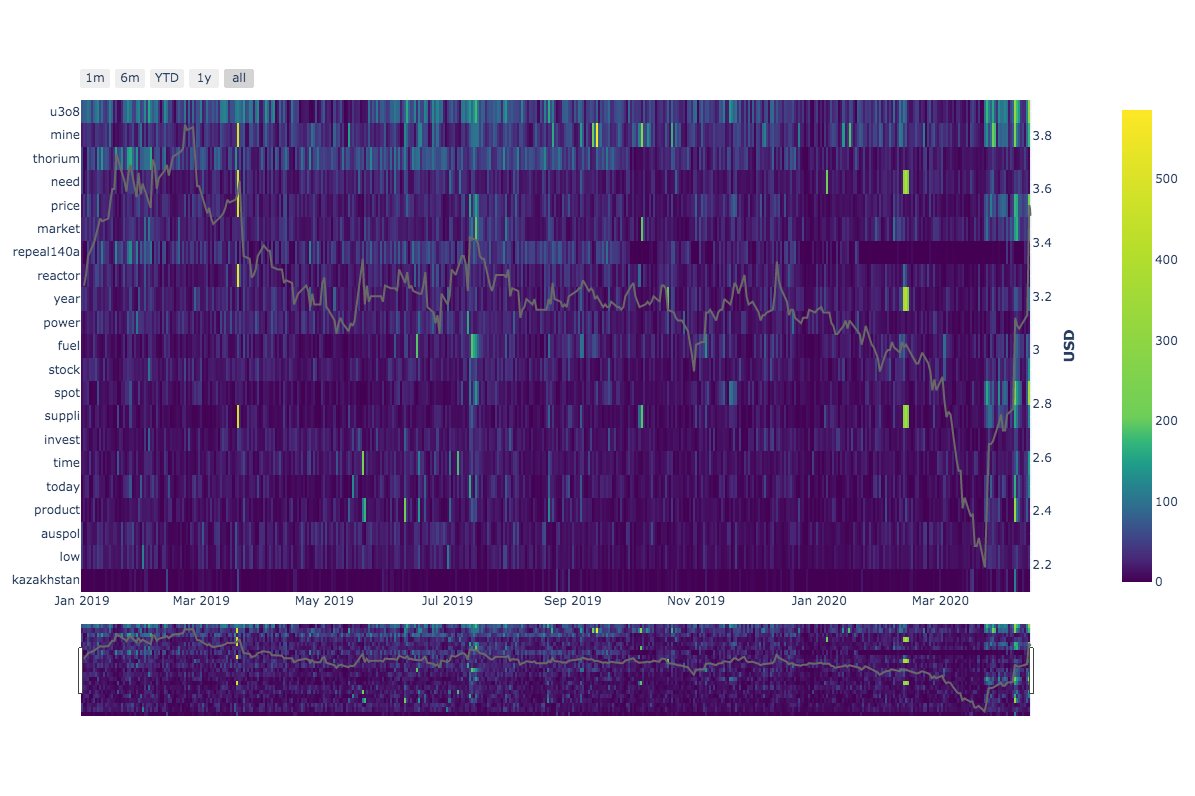Screen dimensions: 1195x796
Task: Click the color scale bar legend
Action: [1136, 345]
